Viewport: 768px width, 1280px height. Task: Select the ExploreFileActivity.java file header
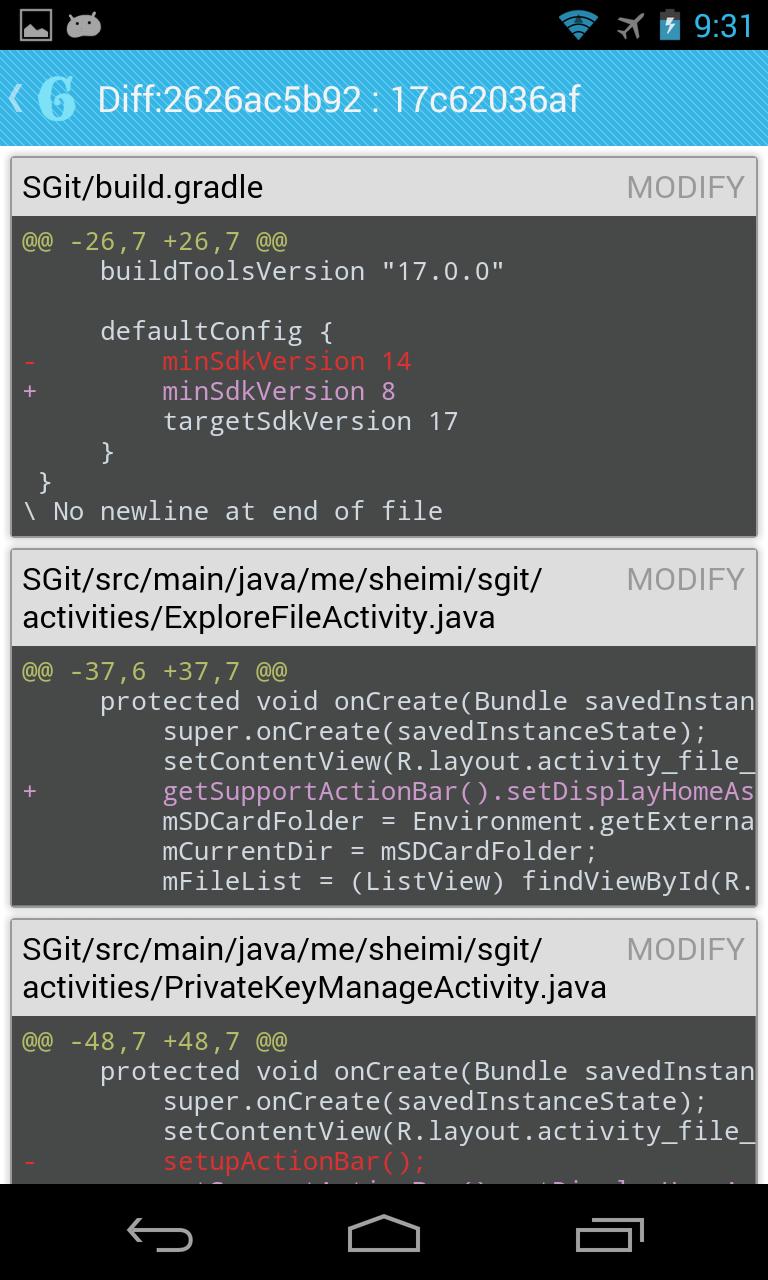(x=282, y=598)
